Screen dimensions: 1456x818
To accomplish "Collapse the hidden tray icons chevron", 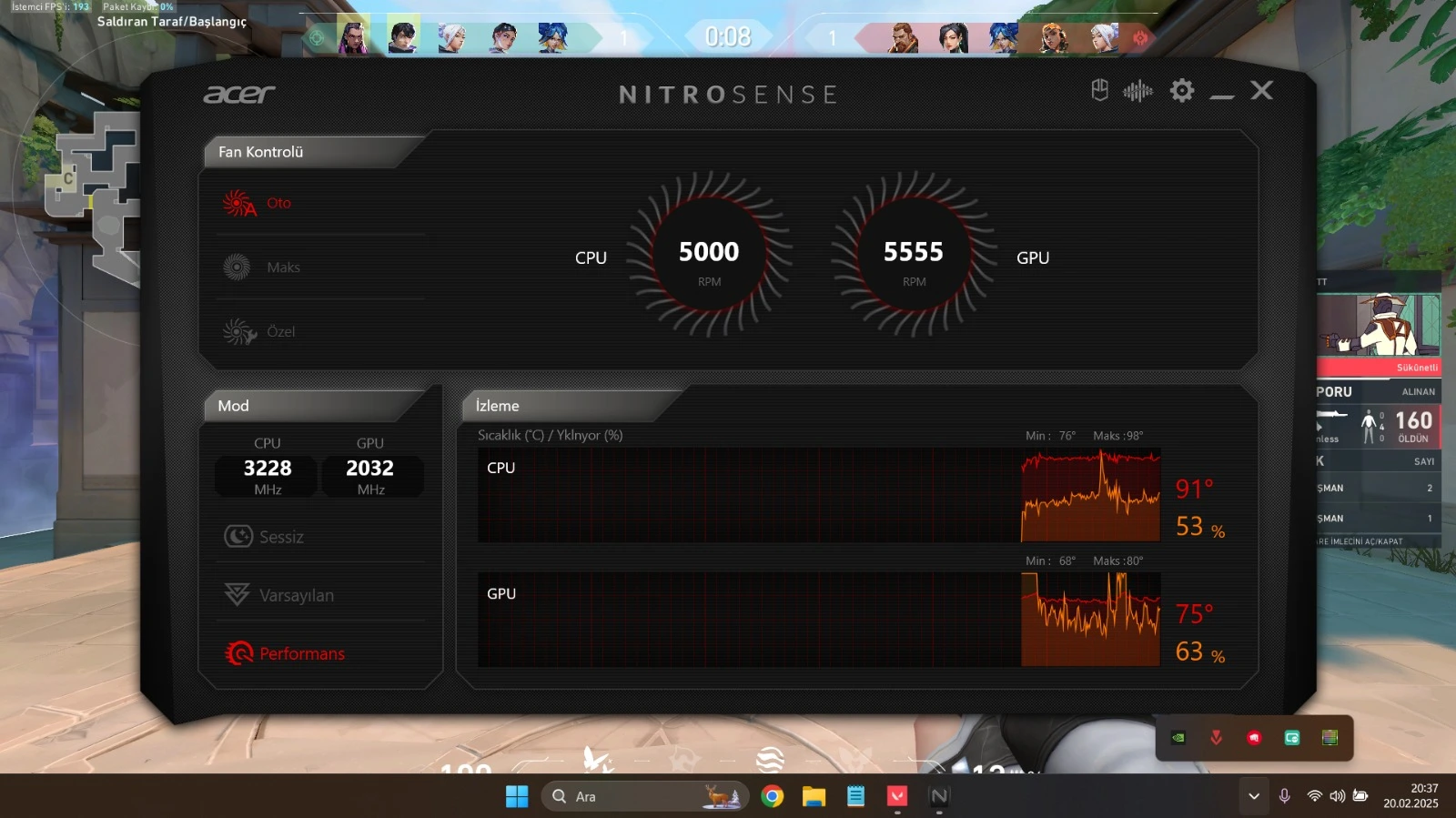I will pos(1254,796).
